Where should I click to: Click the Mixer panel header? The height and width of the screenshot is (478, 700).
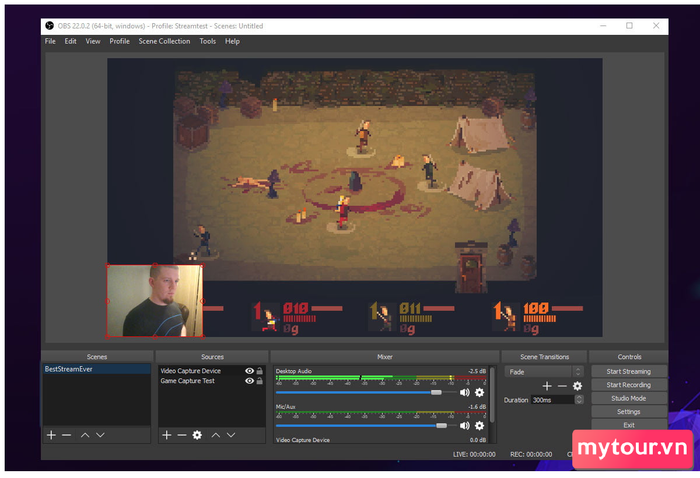(385, 357)
